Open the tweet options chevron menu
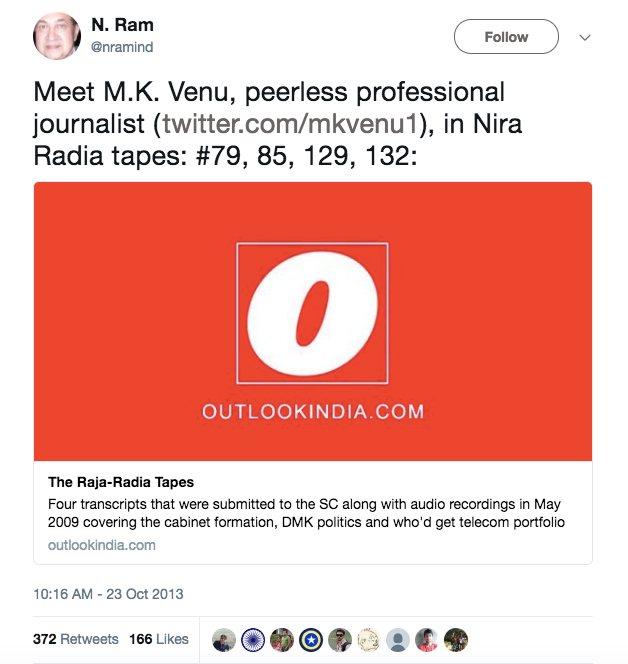The width and height of the screenshot is (628, 664). point(586,37)
